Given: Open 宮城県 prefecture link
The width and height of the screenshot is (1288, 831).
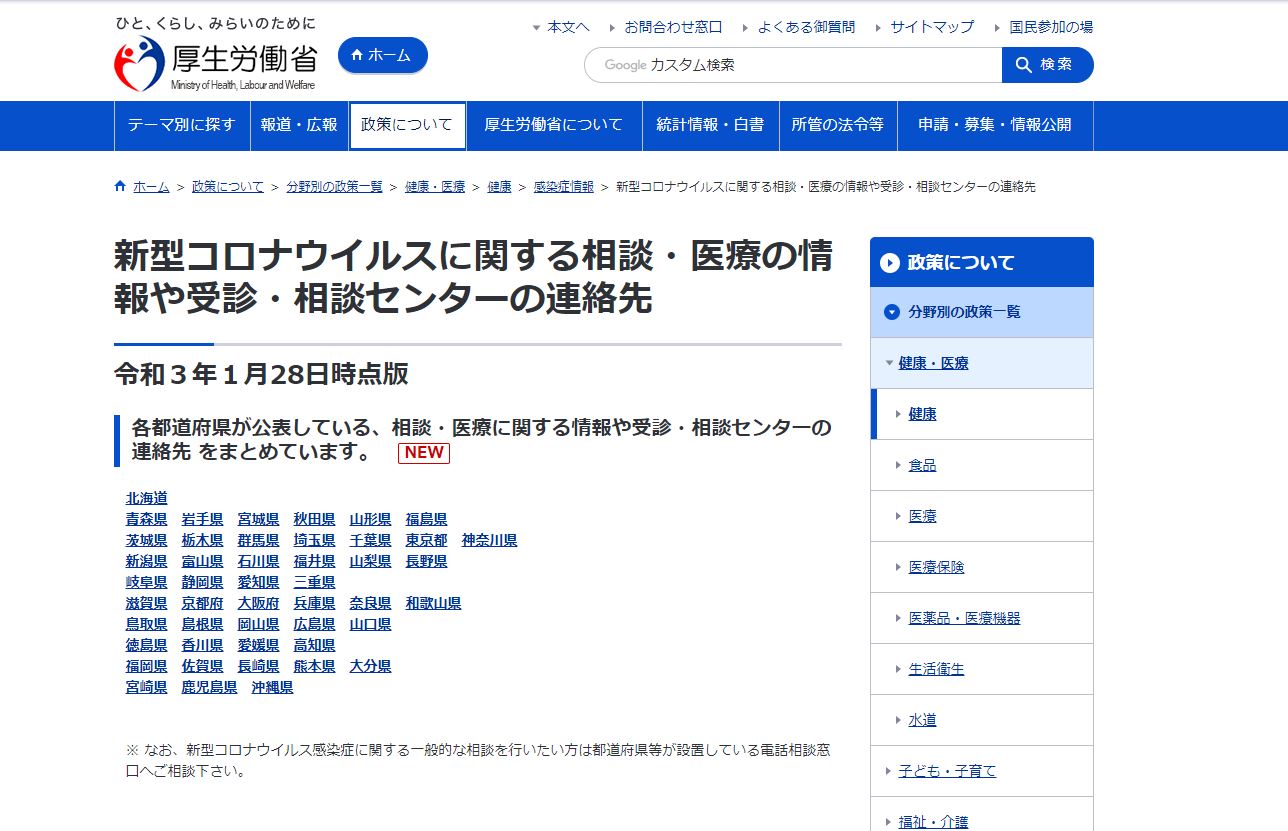Looking at the screenshot, I should (259, 519).
